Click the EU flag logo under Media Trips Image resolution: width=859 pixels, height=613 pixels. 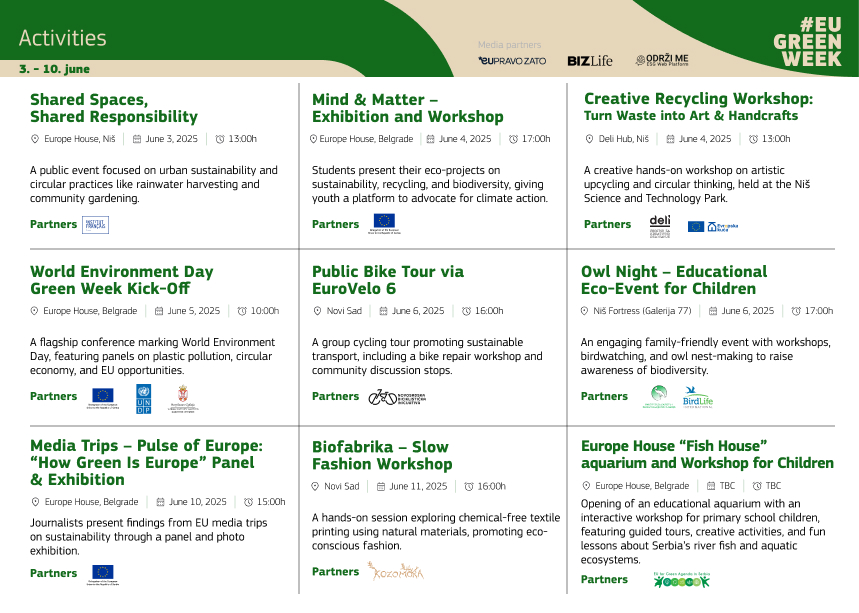click(102, 575)
